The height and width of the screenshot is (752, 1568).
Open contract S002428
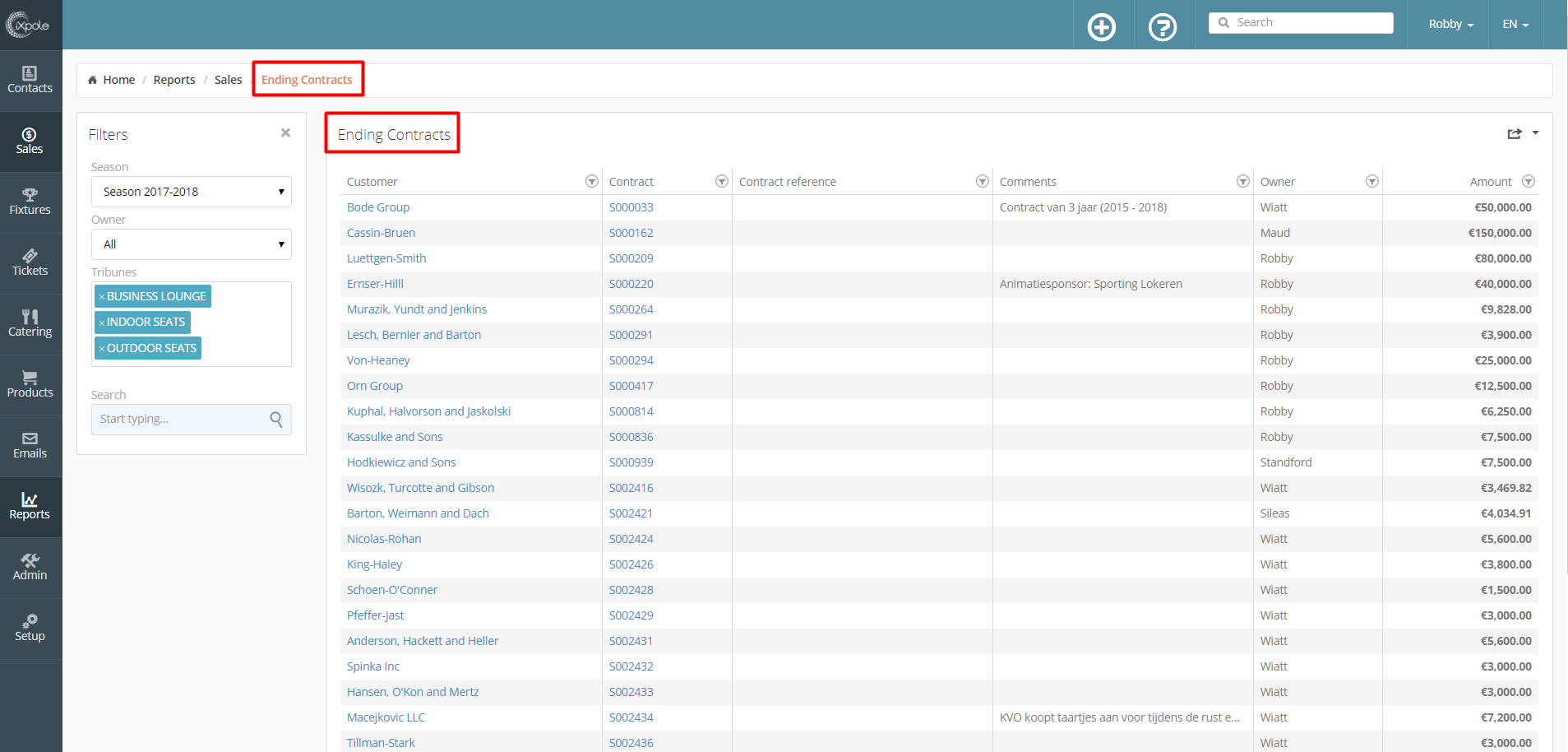631,590
